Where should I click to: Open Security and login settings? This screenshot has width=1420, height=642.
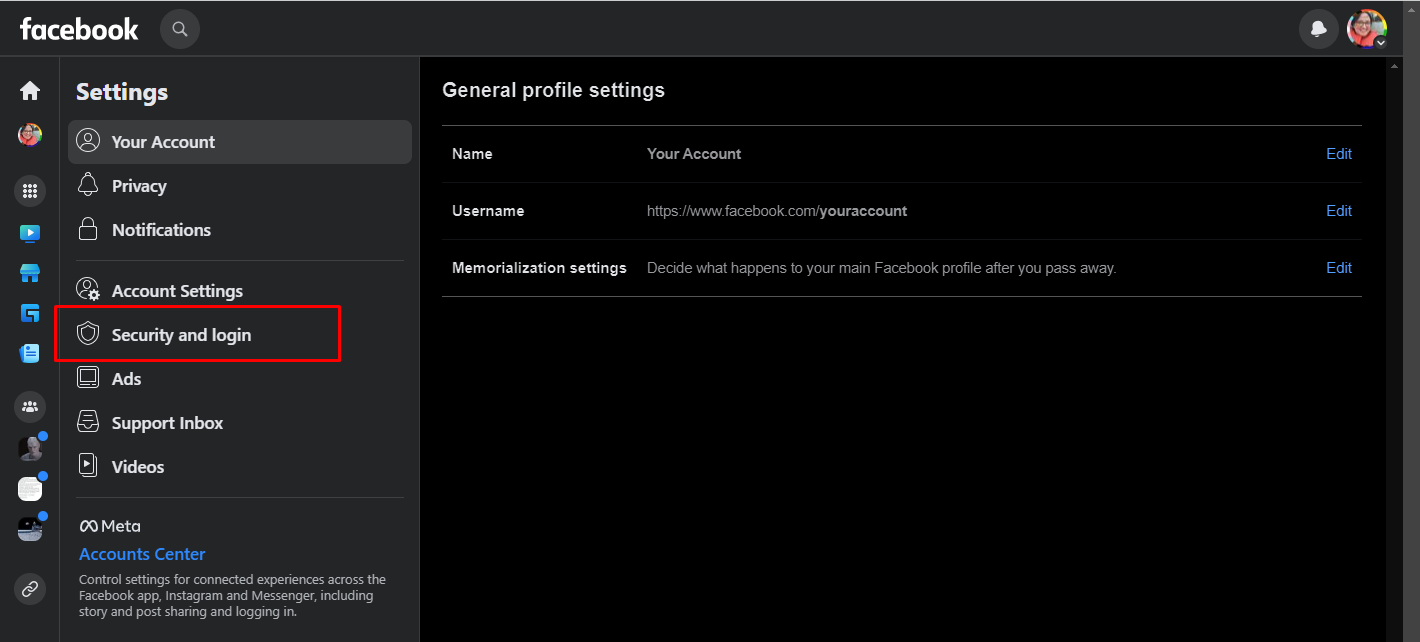pos(181,335)
